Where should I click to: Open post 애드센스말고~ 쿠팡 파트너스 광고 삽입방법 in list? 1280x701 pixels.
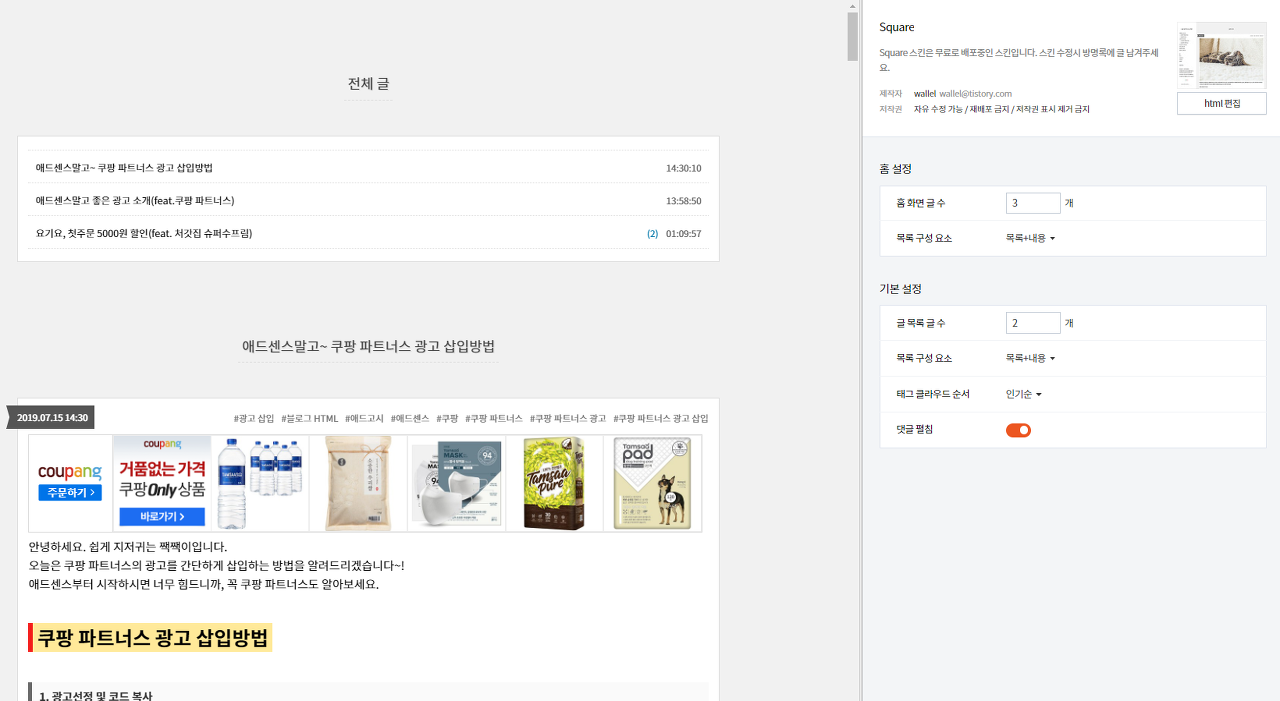pos(124,168)
